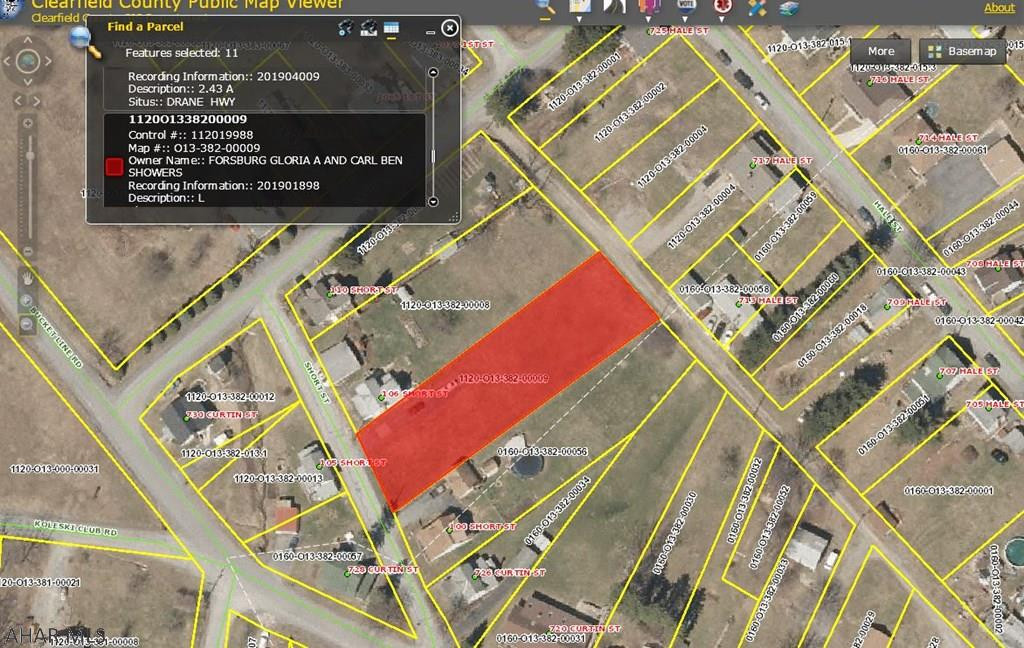
Task: Select second binoculars search option in panel
Action: (368, 27)
